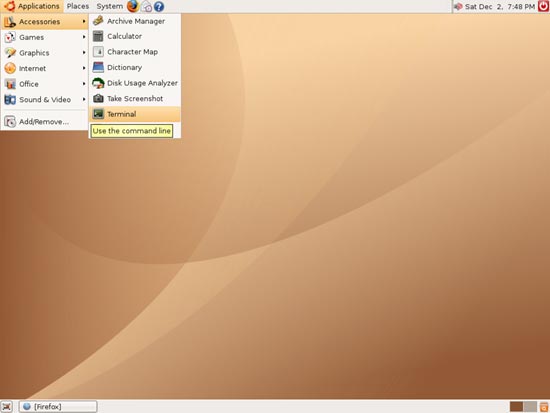Launch Terminal from the submenu
This screenshot has width=550, height=413.
[135, 114]
